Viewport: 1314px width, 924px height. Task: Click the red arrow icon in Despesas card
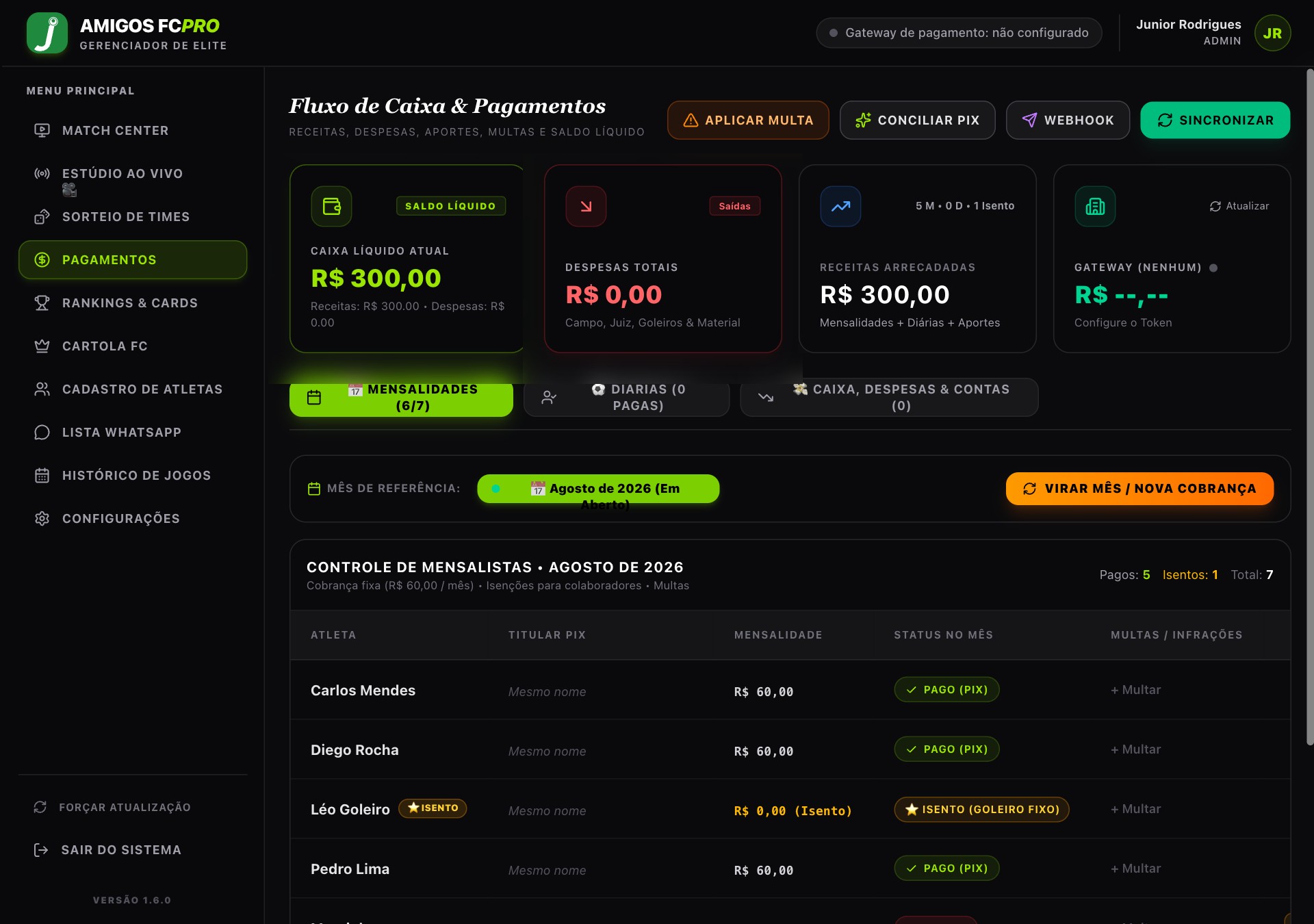tap(586, 206)
